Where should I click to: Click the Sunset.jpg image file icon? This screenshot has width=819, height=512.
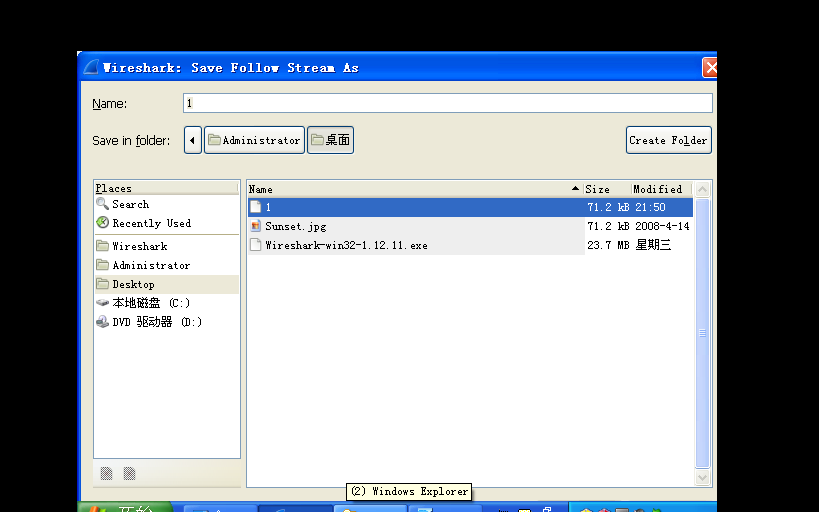pyautogui.click(x=255, y=226)
